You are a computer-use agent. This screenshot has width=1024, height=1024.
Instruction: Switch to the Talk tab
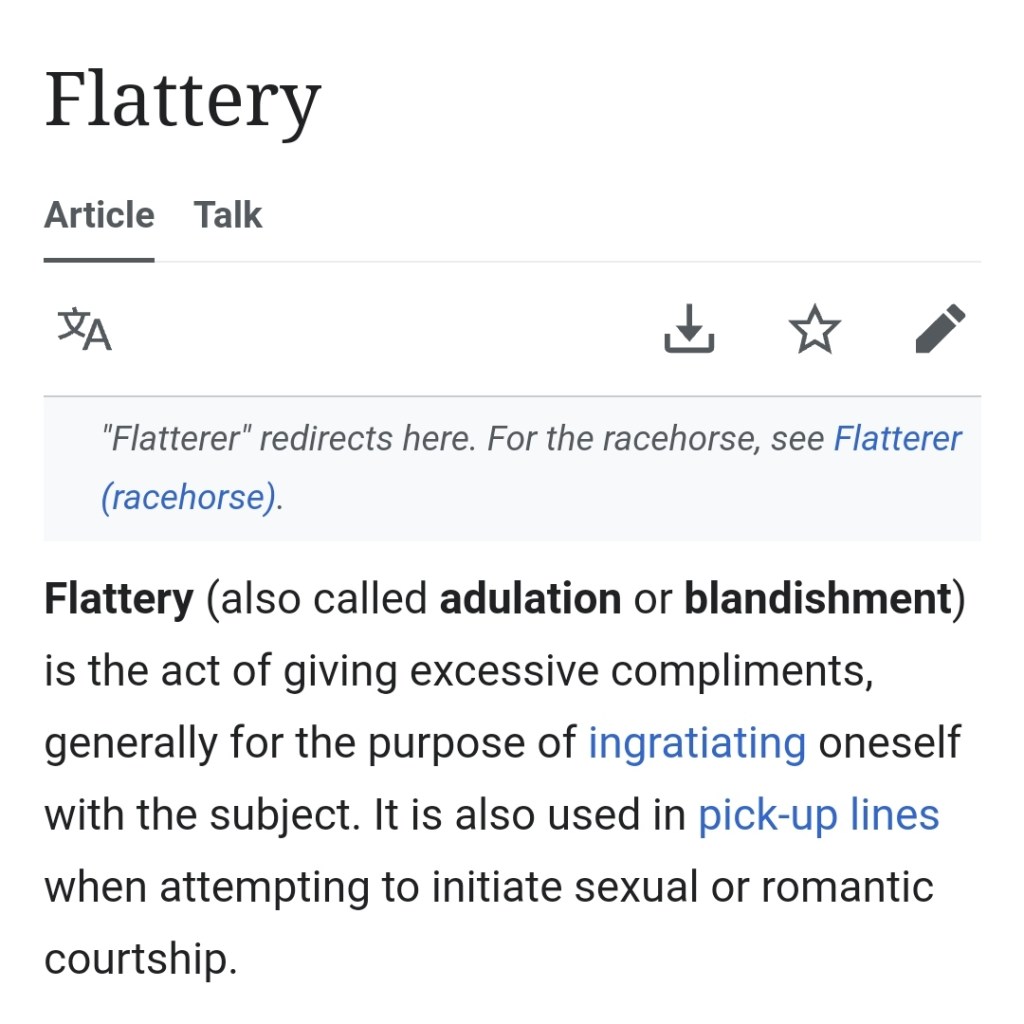228,215
